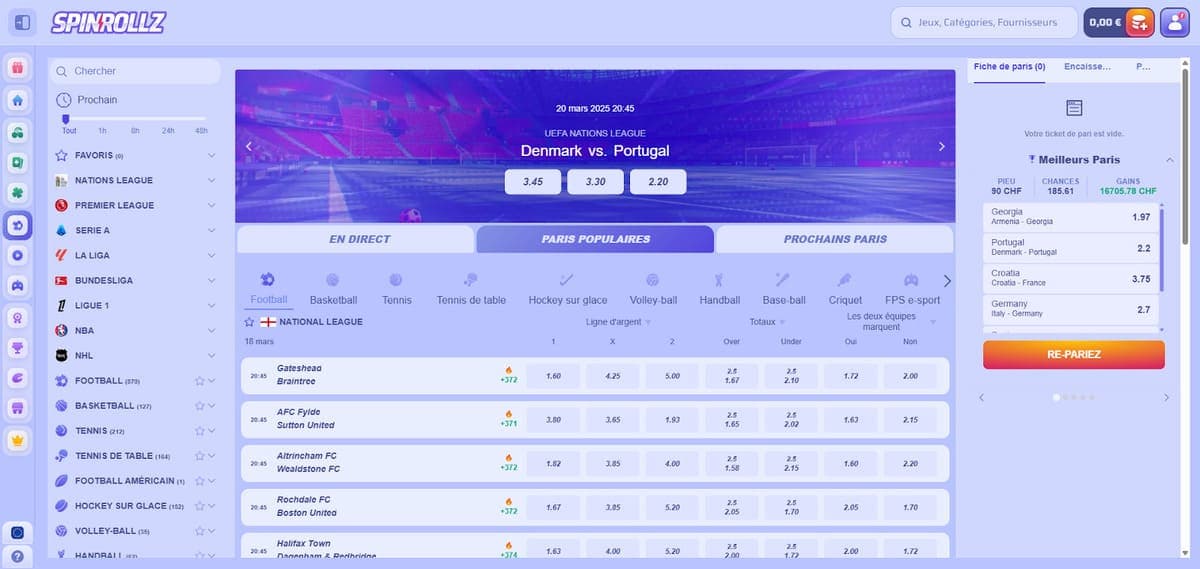Click the Hockey sur glace stick icon

coord(567,280)
